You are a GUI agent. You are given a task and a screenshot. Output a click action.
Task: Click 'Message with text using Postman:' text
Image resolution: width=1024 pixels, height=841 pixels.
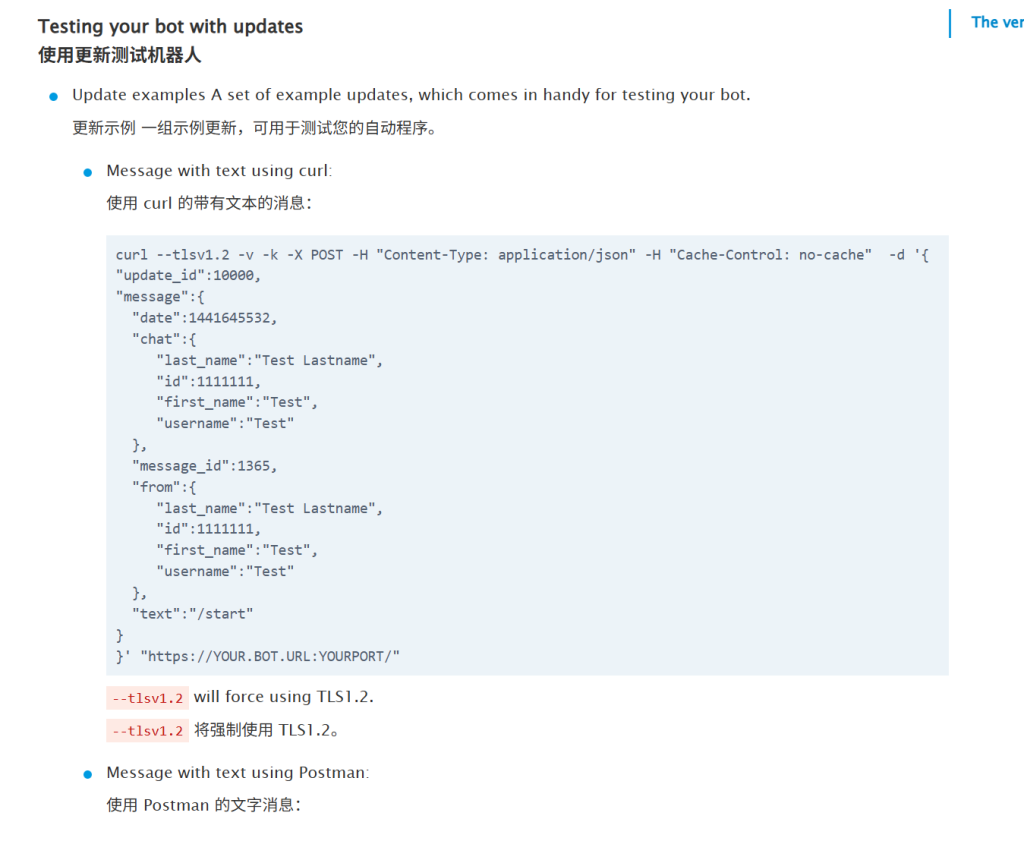(x=238, y=772)
